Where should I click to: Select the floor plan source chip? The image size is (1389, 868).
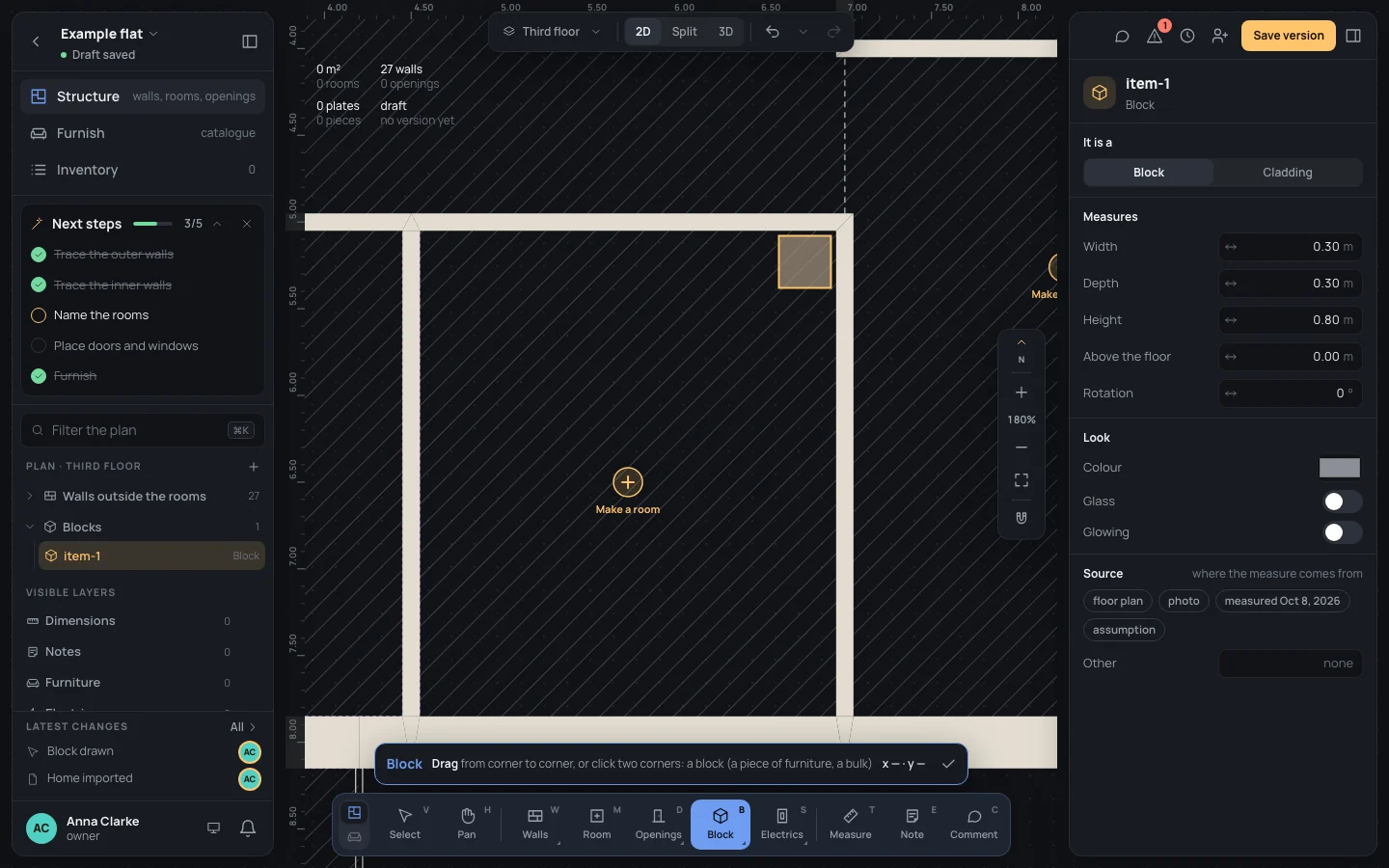coord(1118,601)
